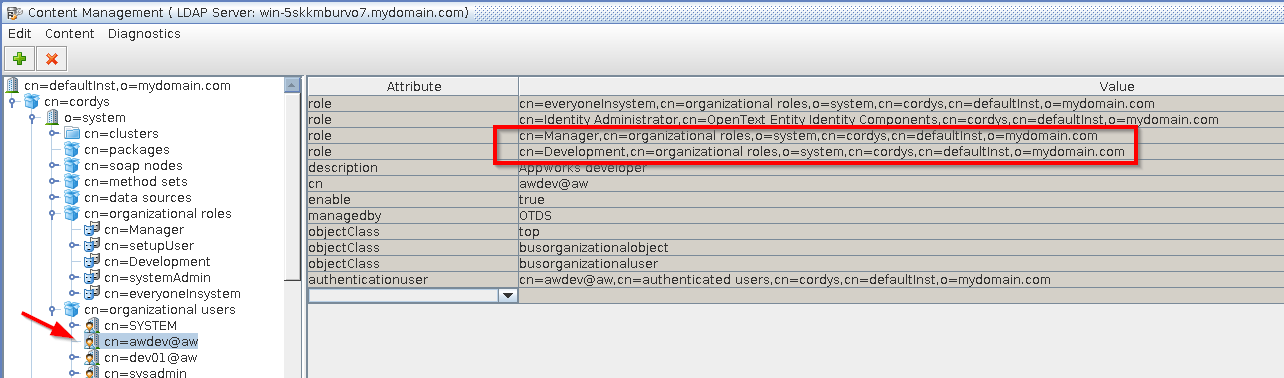Click the role mask icon beside cn=everyoneInsystem
This screenshot has width=1284, height=378.
pos(92,294)
